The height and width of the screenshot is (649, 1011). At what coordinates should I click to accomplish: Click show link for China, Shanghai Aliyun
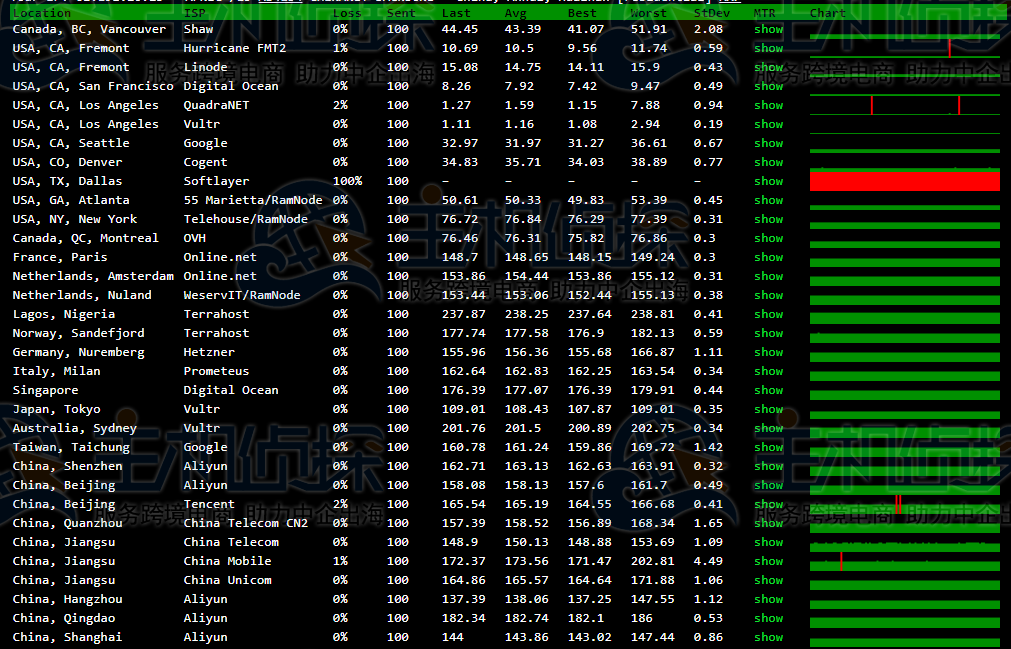(x=768, y=638)
